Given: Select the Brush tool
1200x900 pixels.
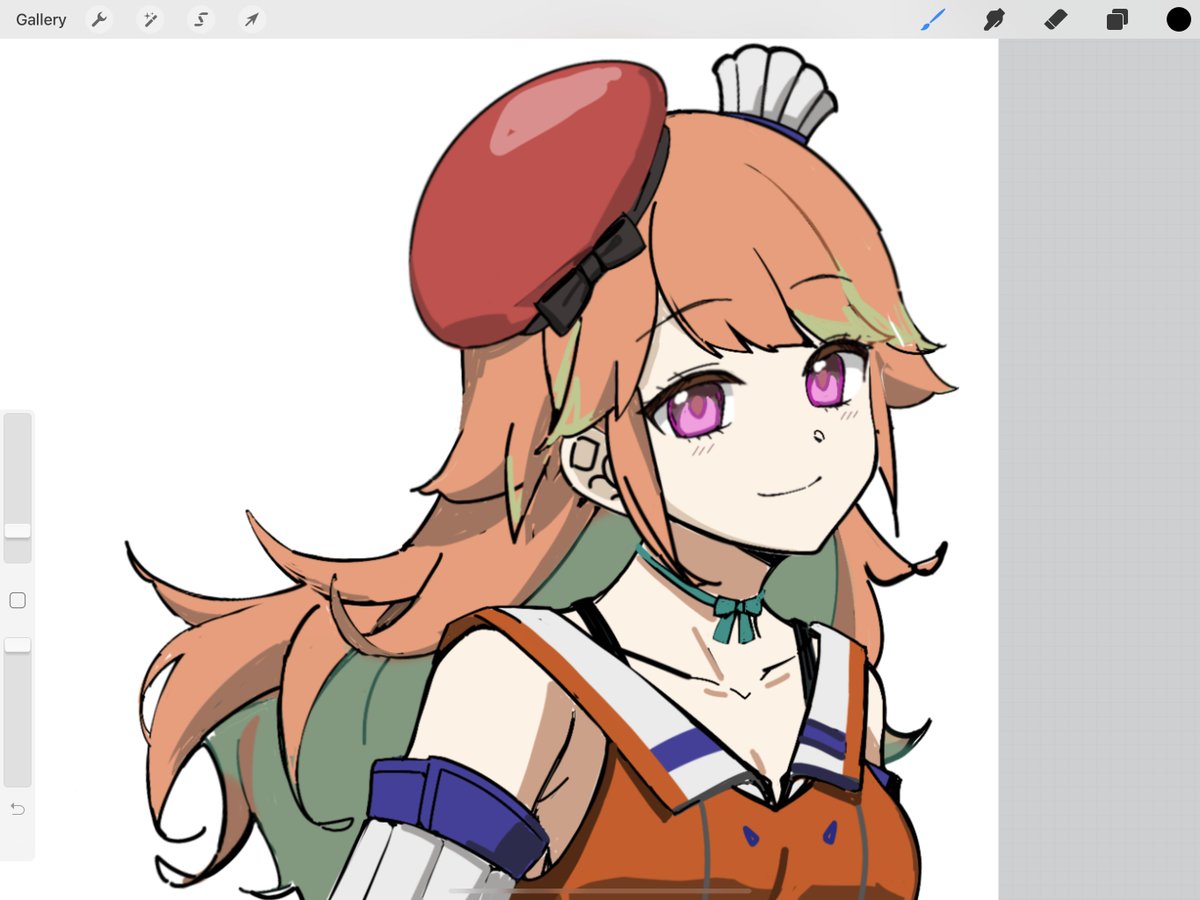Looking at the screenshot, I should tap(933, 19).
